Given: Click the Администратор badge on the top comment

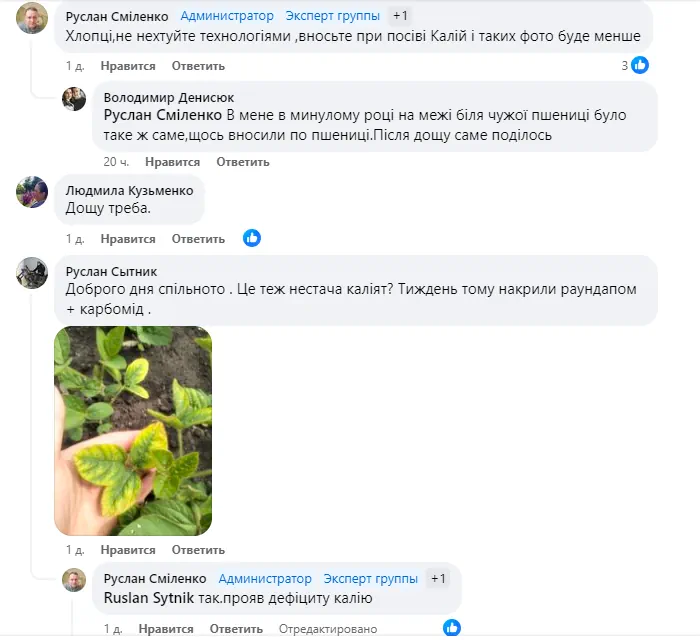Looking at the screenshot, I should pos(227,16).
